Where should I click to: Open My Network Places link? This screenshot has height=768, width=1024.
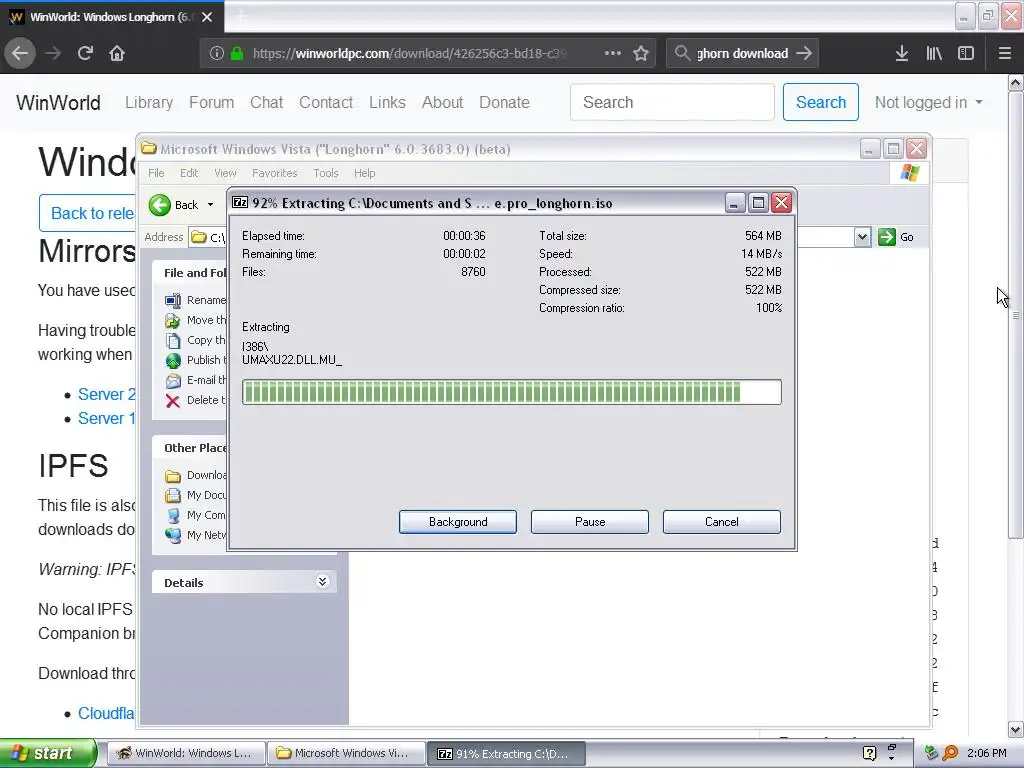point(195,535)
